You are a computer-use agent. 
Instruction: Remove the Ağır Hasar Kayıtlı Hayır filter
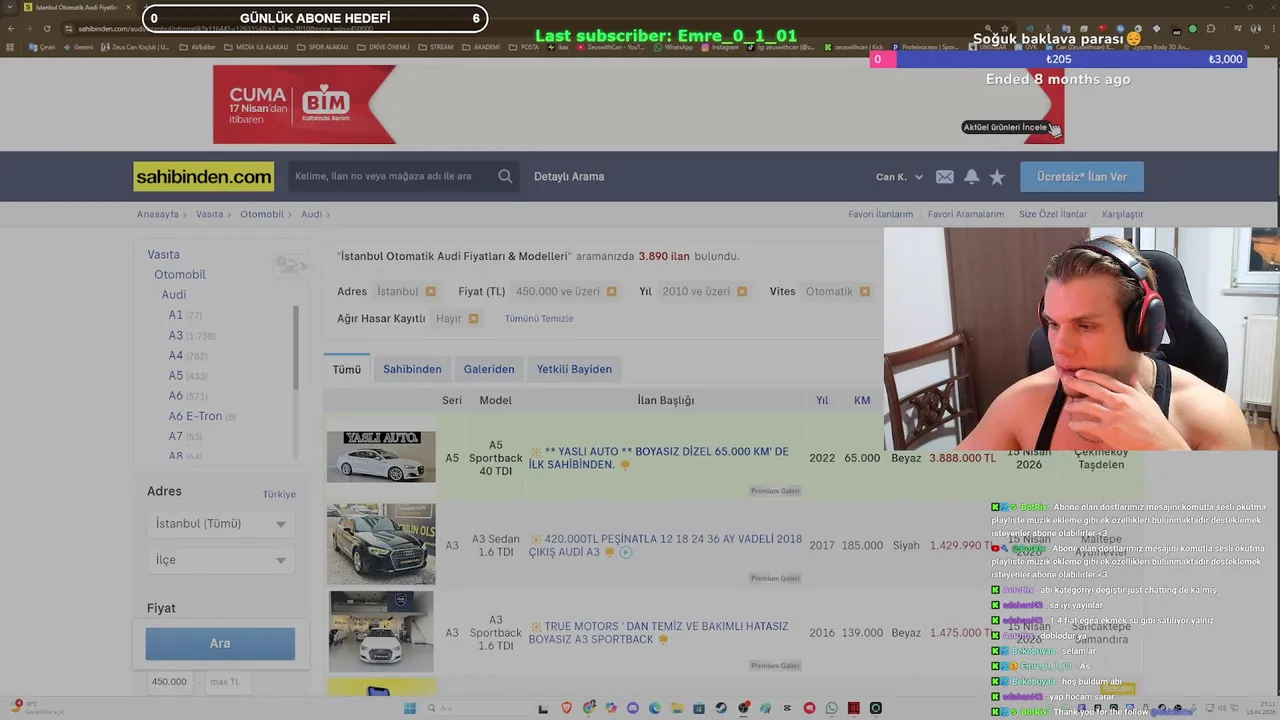tap(473, 318)
